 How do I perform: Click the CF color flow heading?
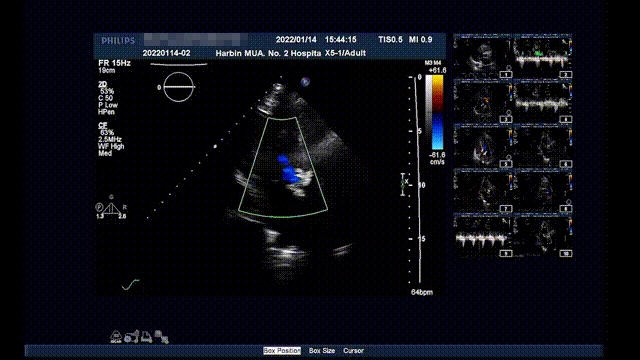[x=102, y=125]
